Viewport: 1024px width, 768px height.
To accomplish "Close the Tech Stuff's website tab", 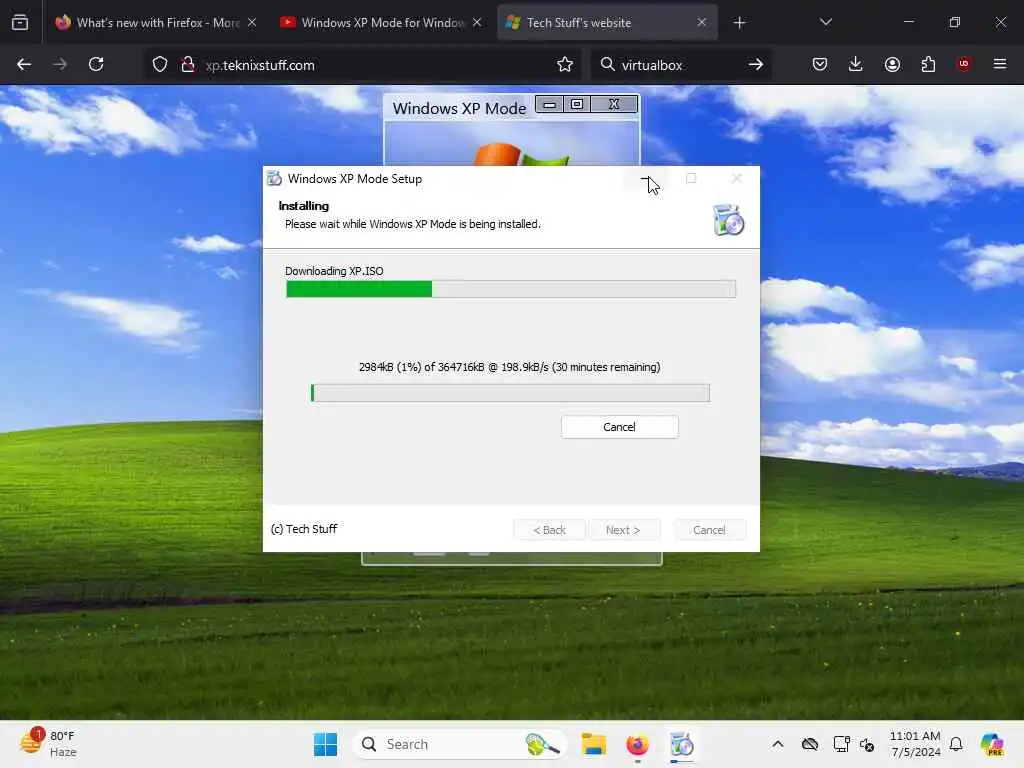I will click(701, 22).
